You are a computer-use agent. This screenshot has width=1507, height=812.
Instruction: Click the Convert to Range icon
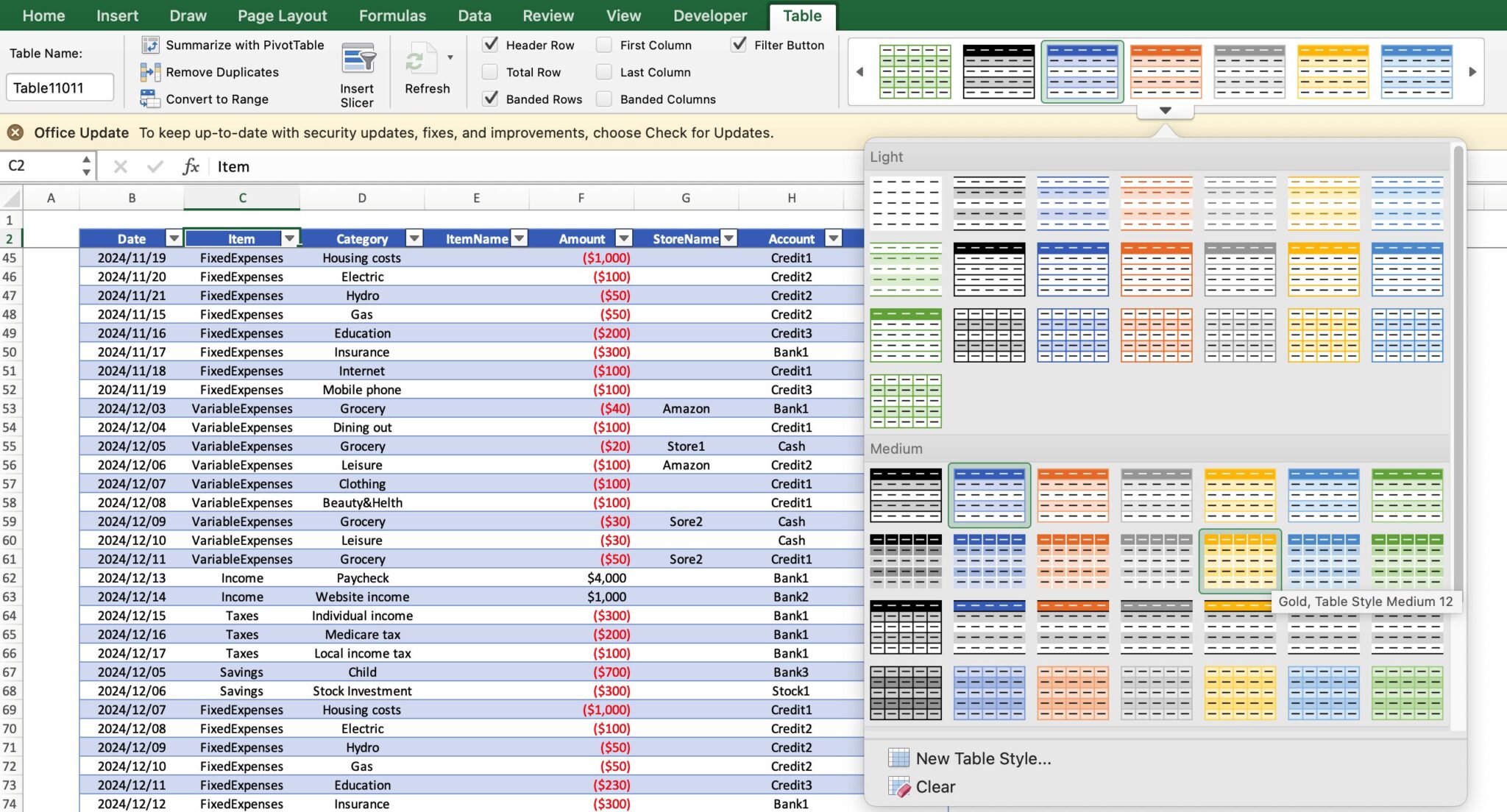pos(150,99)
